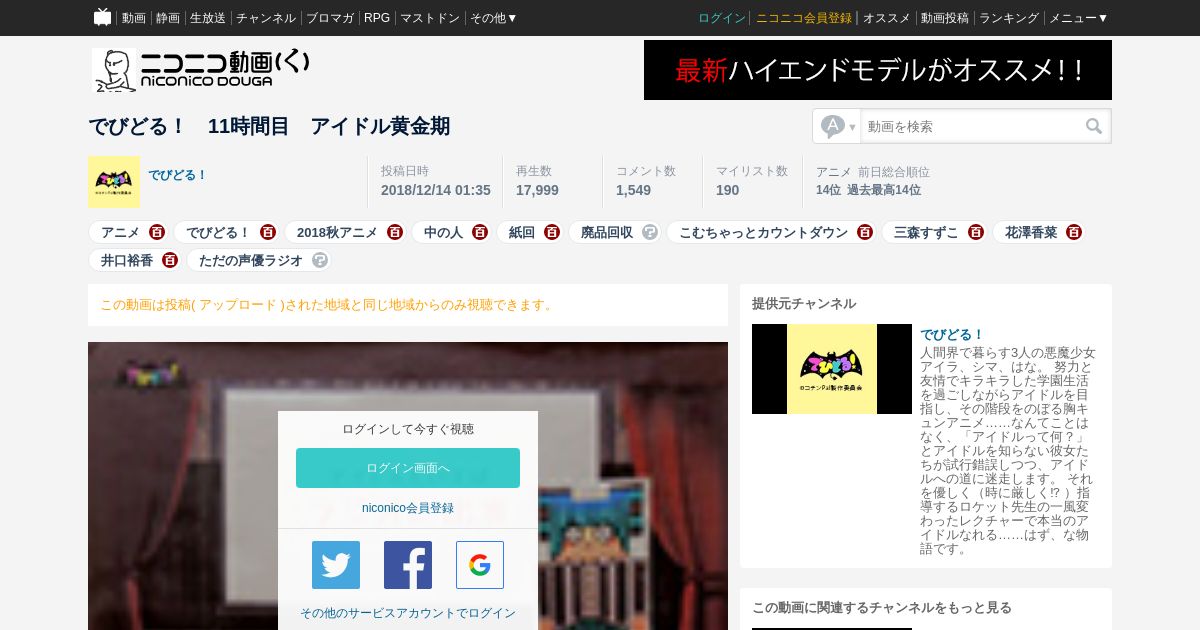Open ニコニコ会員登録 in the top bar
Image resolution: width=1200 pixels, height=630 pixels.
point(804,18)
